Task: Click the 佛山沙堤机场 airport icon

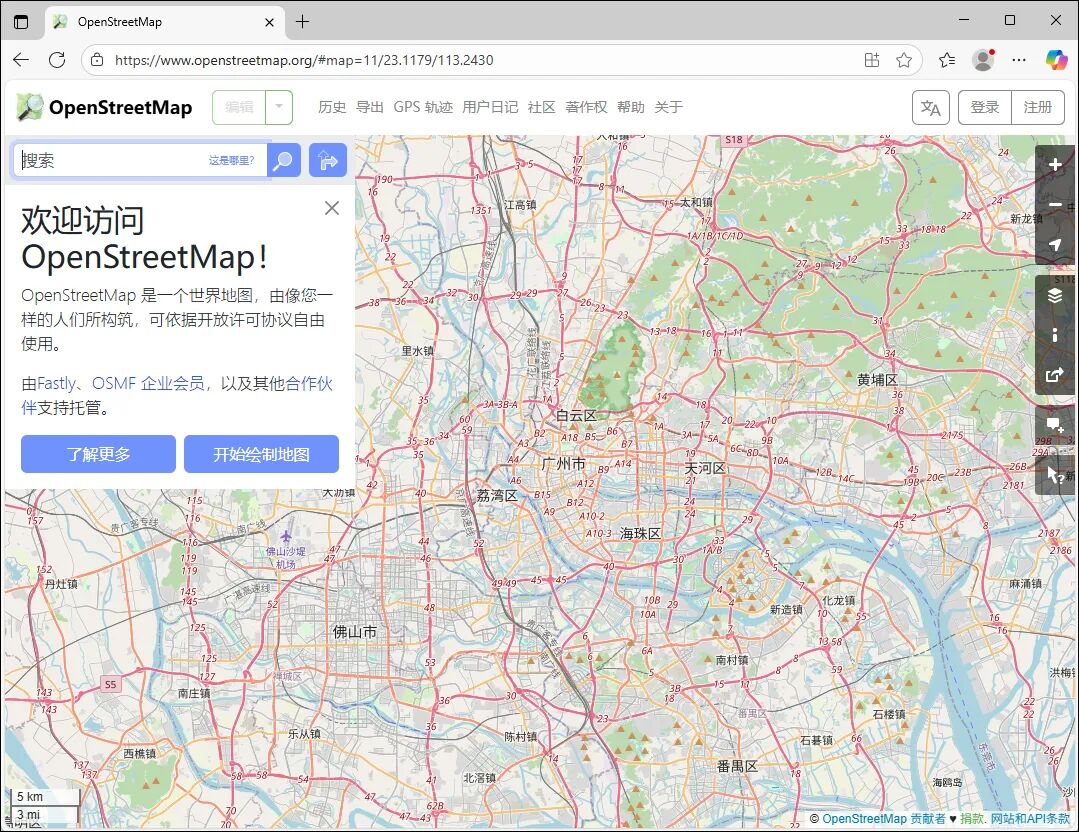Action: 286,536
